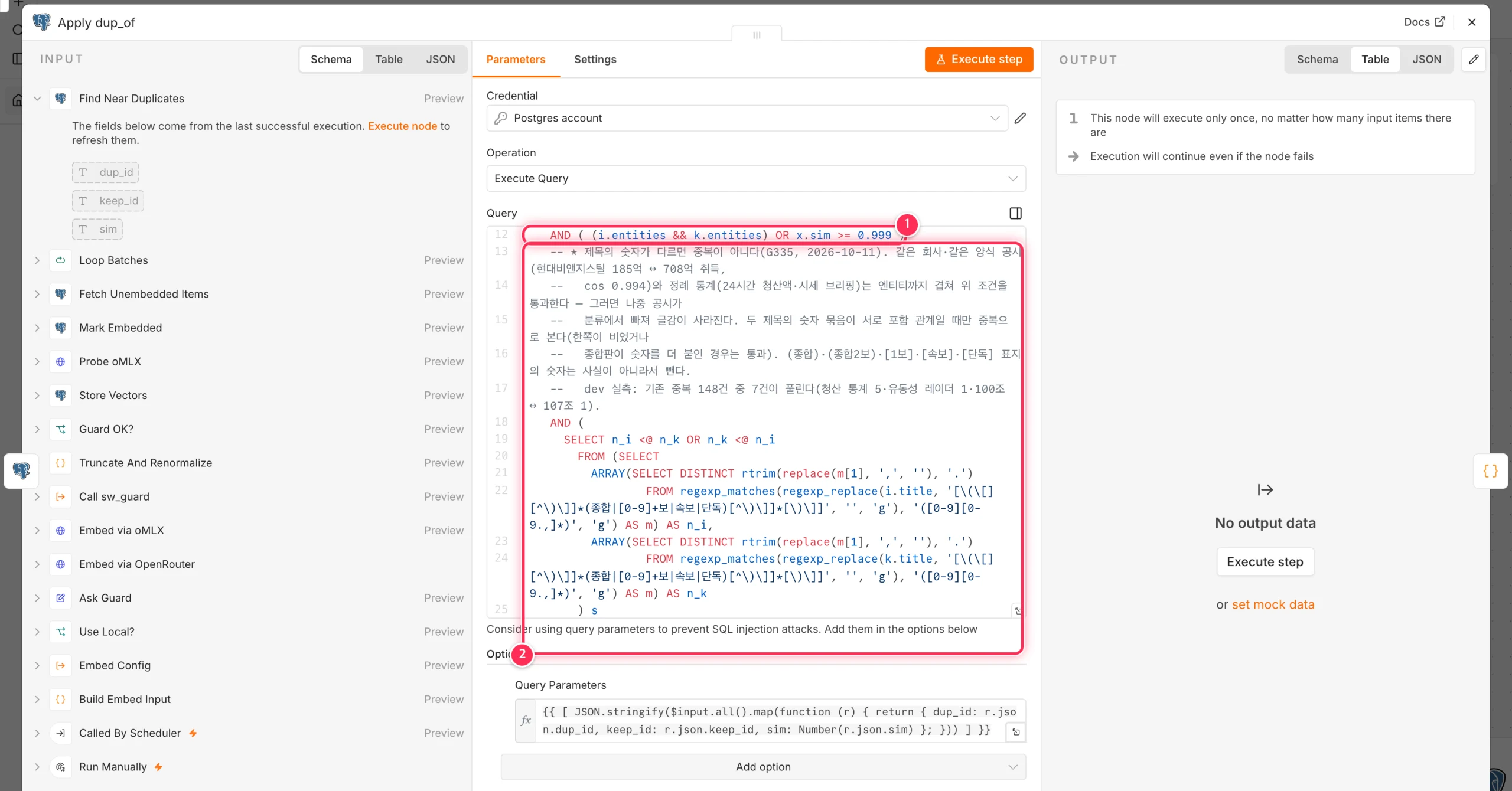Switch output view to Schema
1512x791 pixels.
pyautogui.click(x=1317, y=60)
